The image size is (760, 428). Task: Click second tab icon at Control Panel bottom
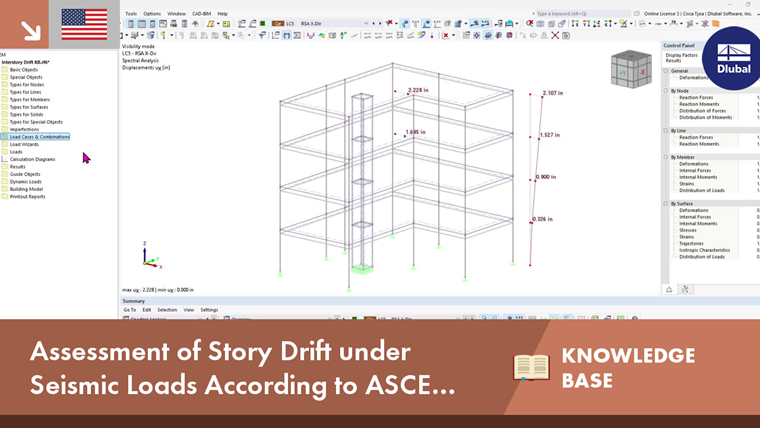coord(685,289)
